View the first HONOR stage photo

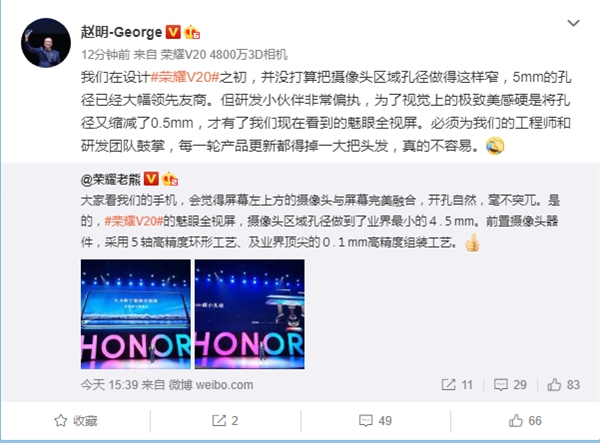135,314
